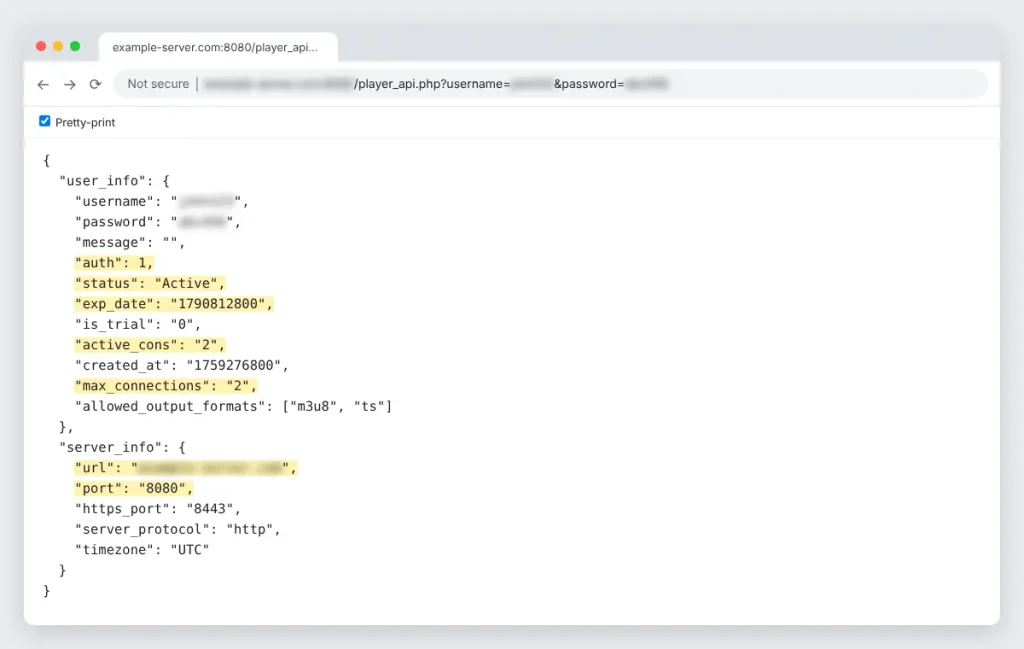Reload the page with the refresh icon
The image size is (1024, 649).
[95, 84]
